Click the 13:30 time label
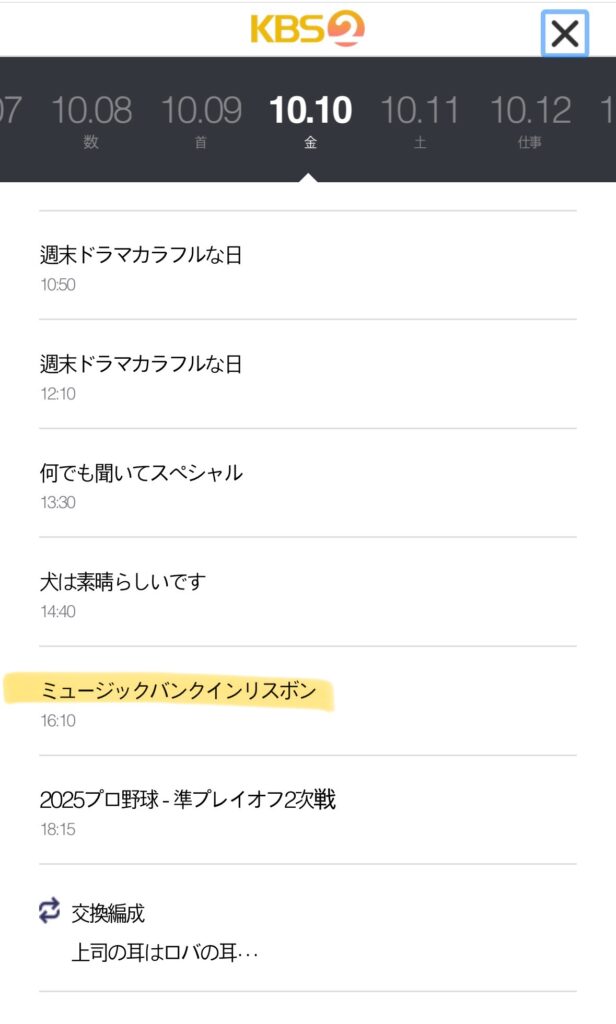This screenshot has height=1024, width=616. tap(57, 502)
